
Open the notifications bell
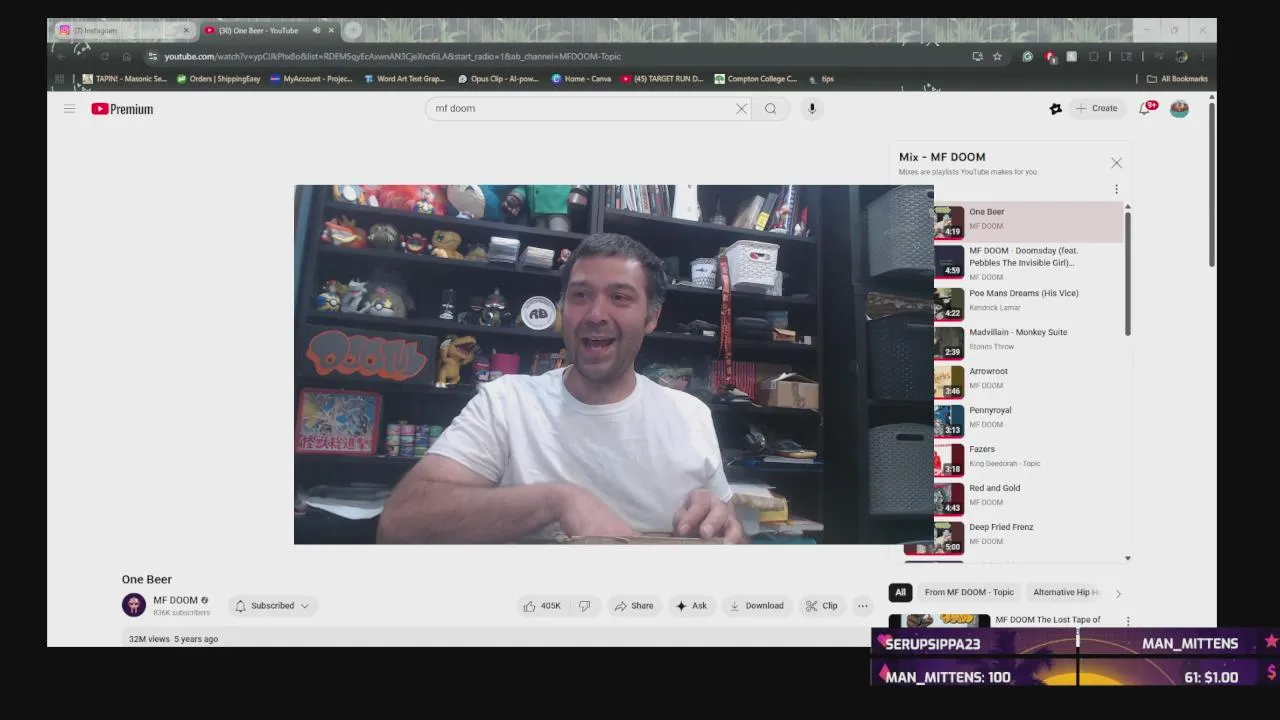[1145, 108]
